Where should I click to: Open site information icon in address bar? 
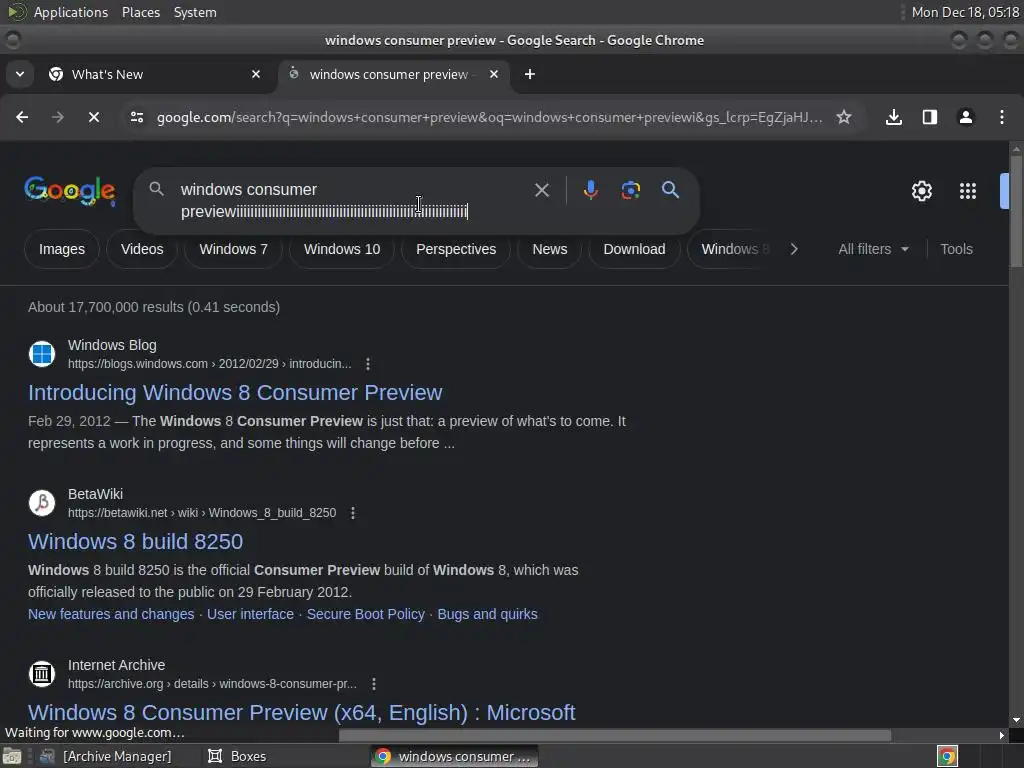coord(136,117)
